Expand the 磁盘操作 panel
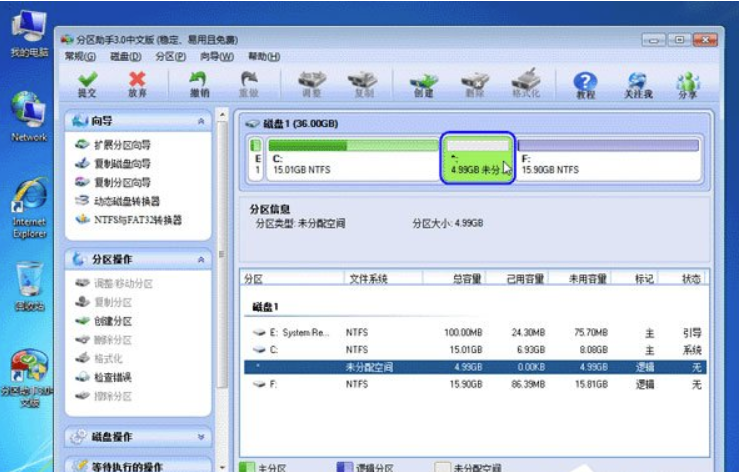The image size is (739, 472). (201, 437)
